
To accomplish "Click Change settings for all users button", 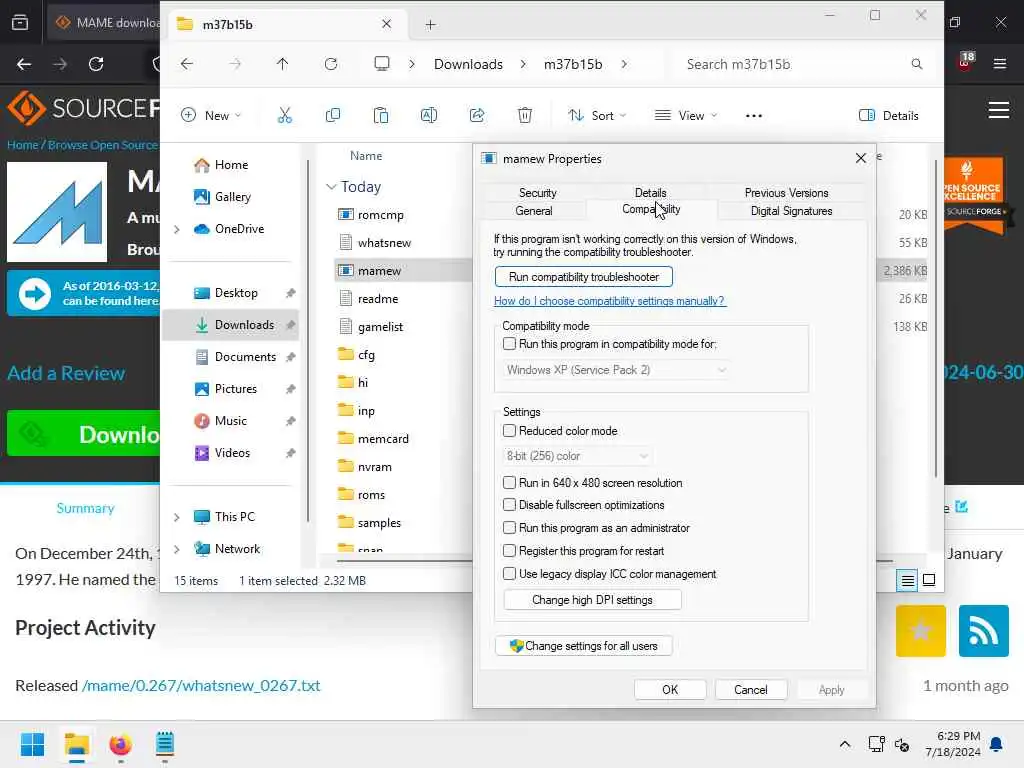I will [584, 646].
